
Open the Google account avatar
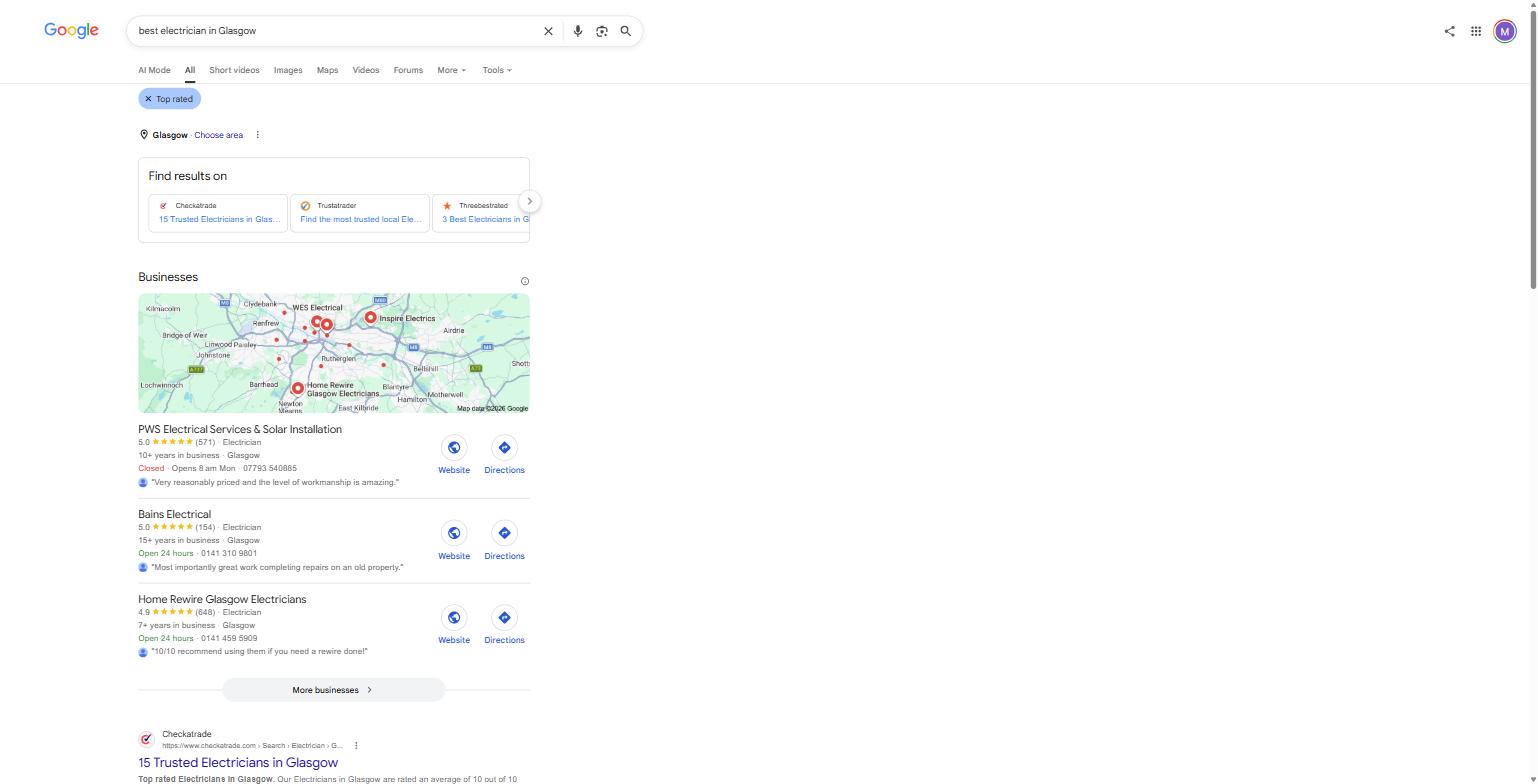pos(1504,31)
